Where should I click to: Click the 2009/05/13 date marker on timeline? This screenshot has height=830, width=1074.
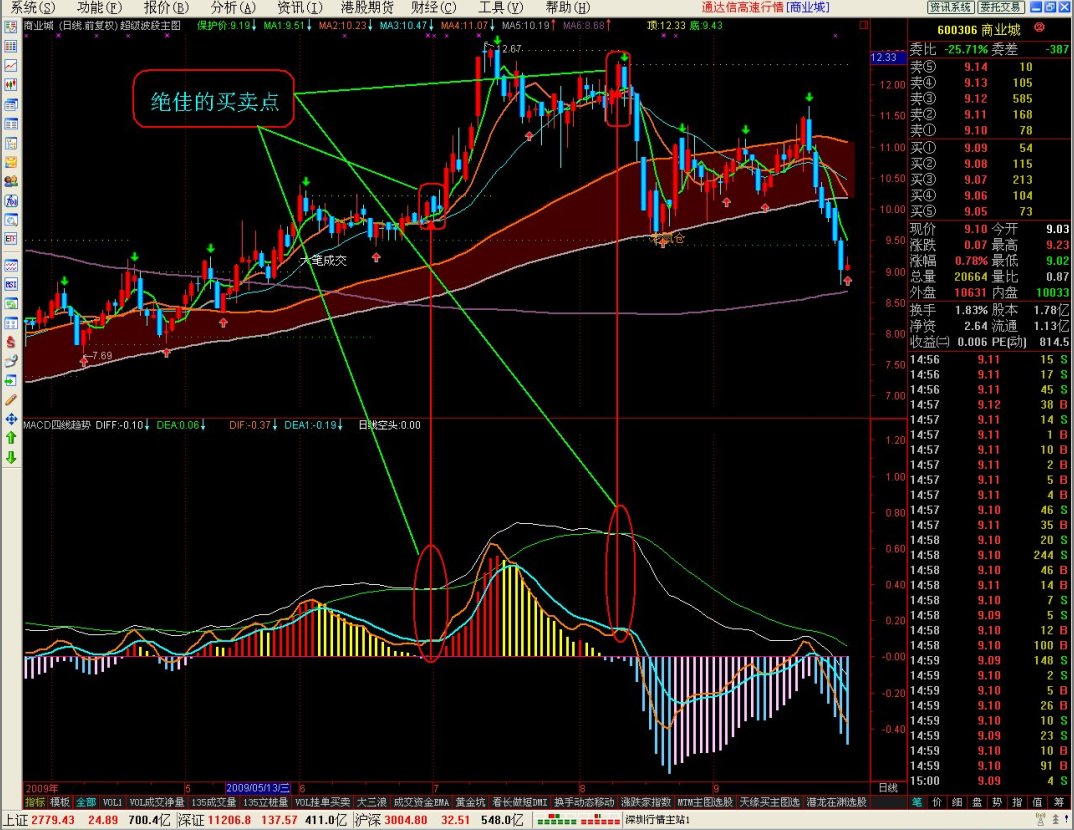258,788
